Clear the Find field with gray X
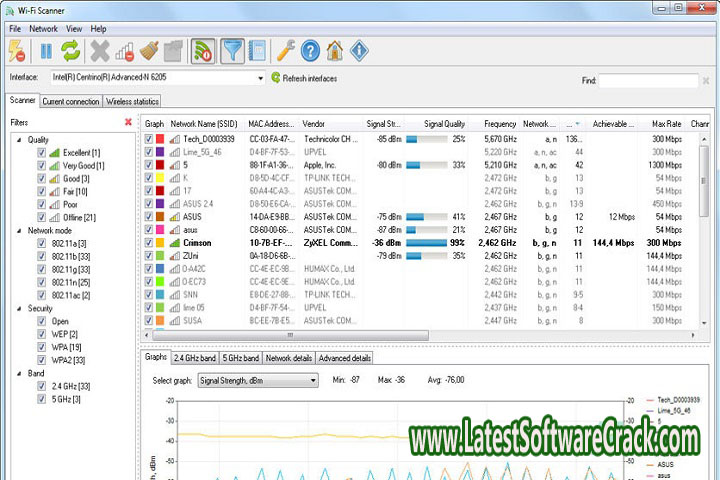This screenshot has height=480, width=720. tap(706, 81)
